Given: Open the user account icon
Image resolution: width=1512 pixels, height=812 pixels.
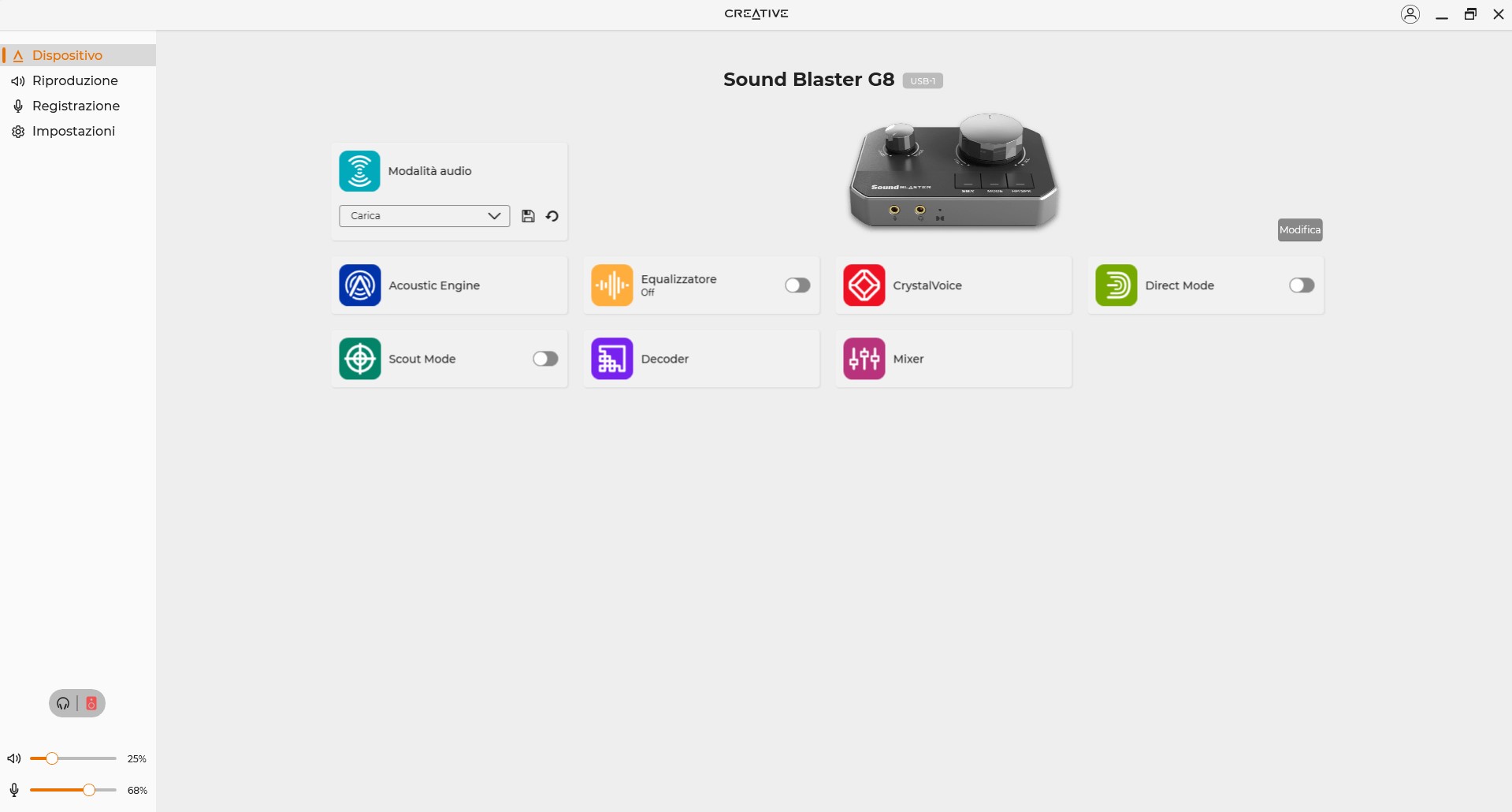Looking at the screenshot, I should (x=1410, y=14).
